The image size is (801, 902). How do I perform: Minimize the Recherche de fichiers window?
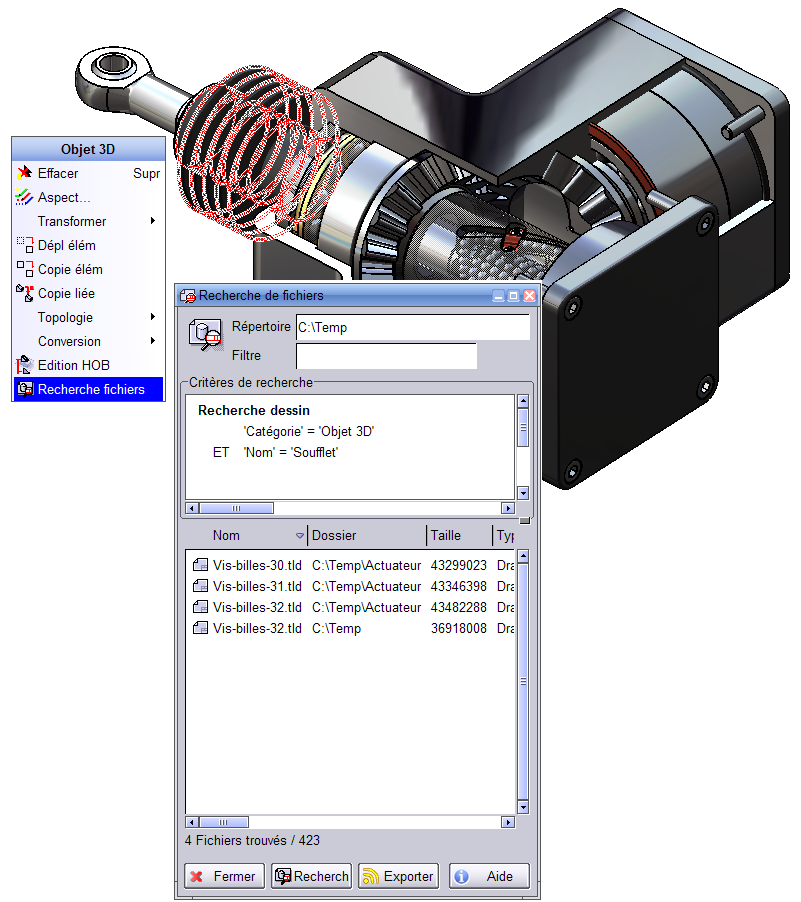click(x=498, y=296)
